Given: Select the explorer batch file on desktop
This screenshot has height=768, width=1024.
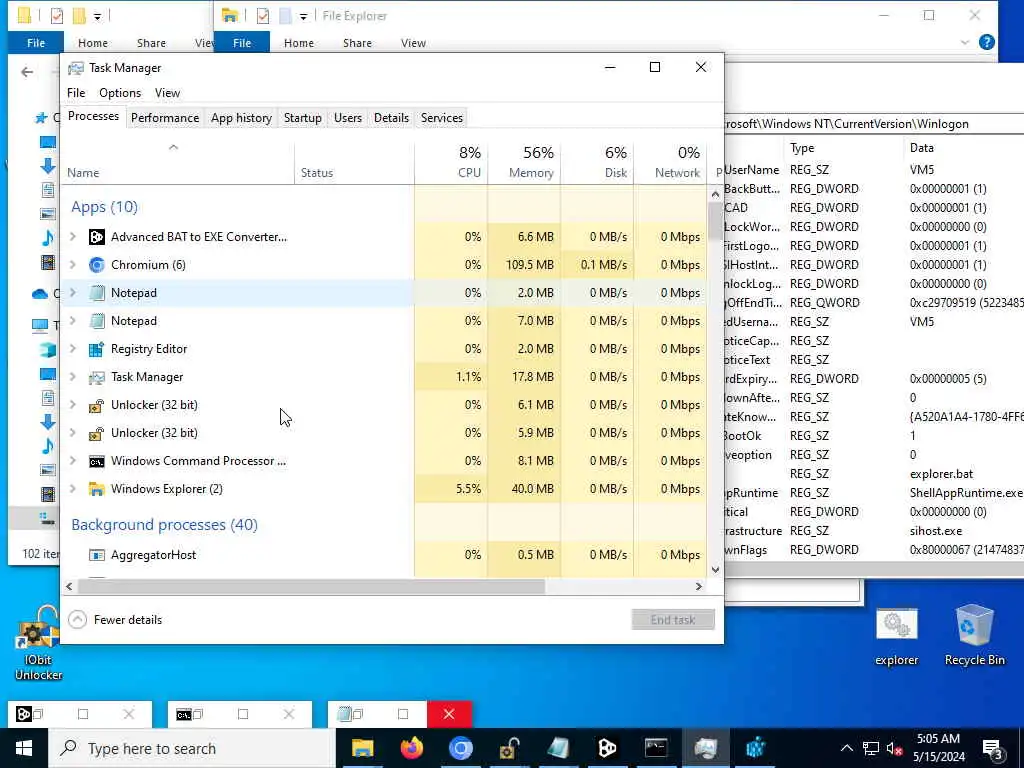Looking at the screenshot, I should pos(897,637).
